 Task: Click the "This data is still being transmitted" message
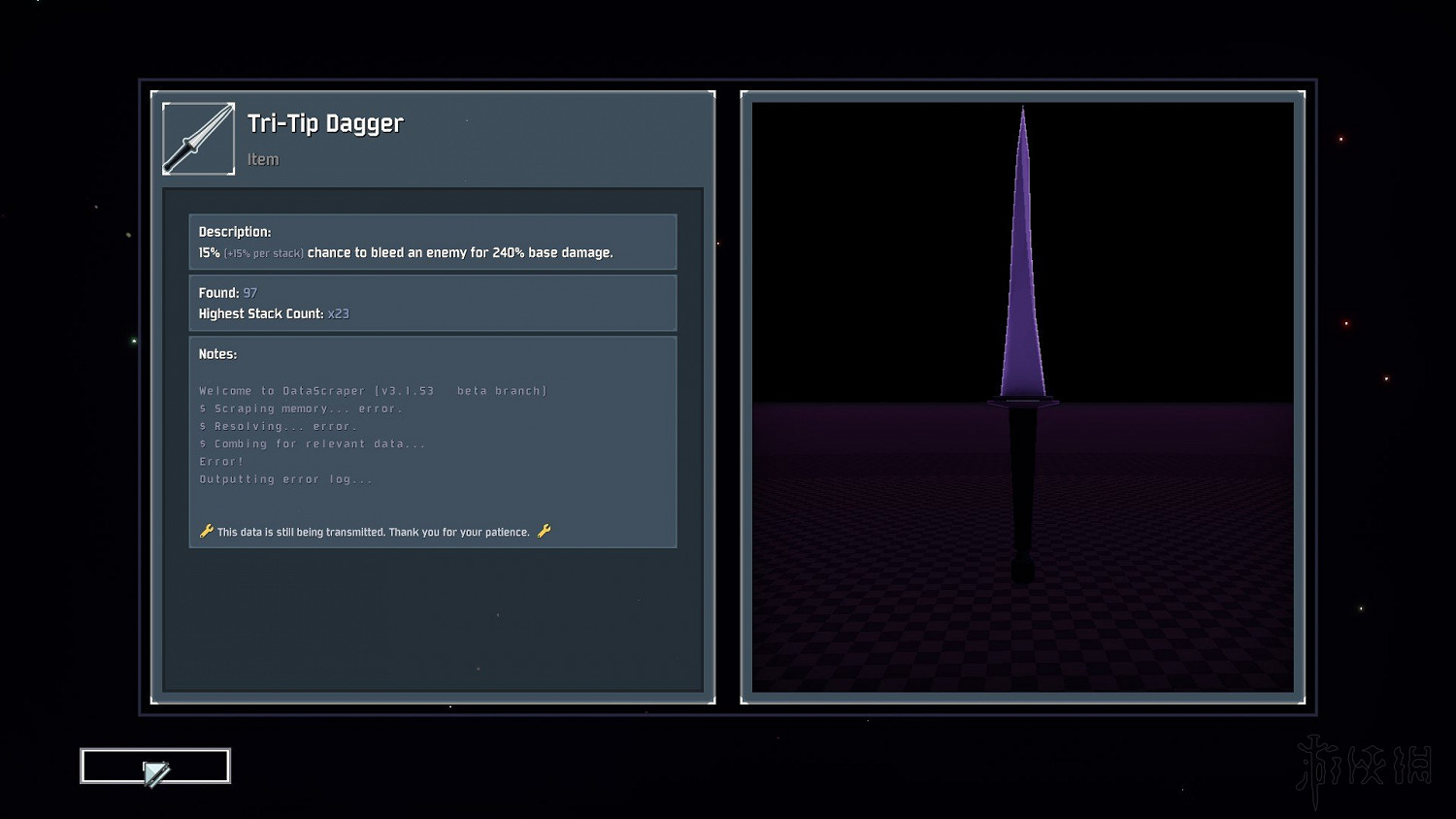coord(374,532)
